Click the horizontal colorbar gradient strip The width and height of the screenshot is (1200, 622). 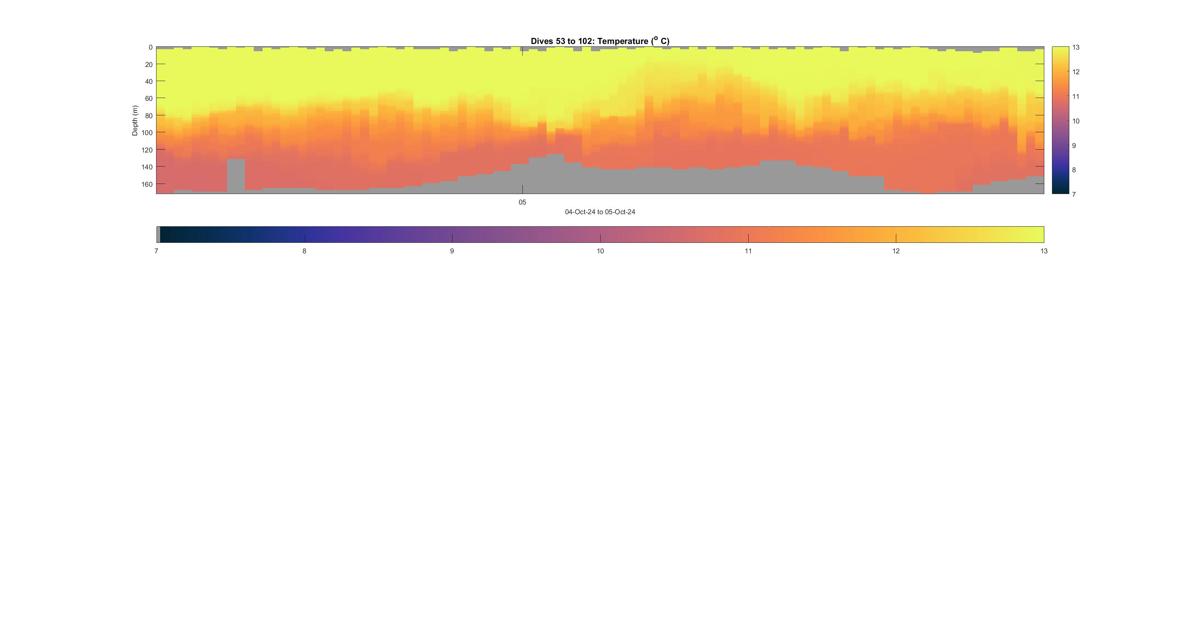pyautogui.click(x=600, y=234)
